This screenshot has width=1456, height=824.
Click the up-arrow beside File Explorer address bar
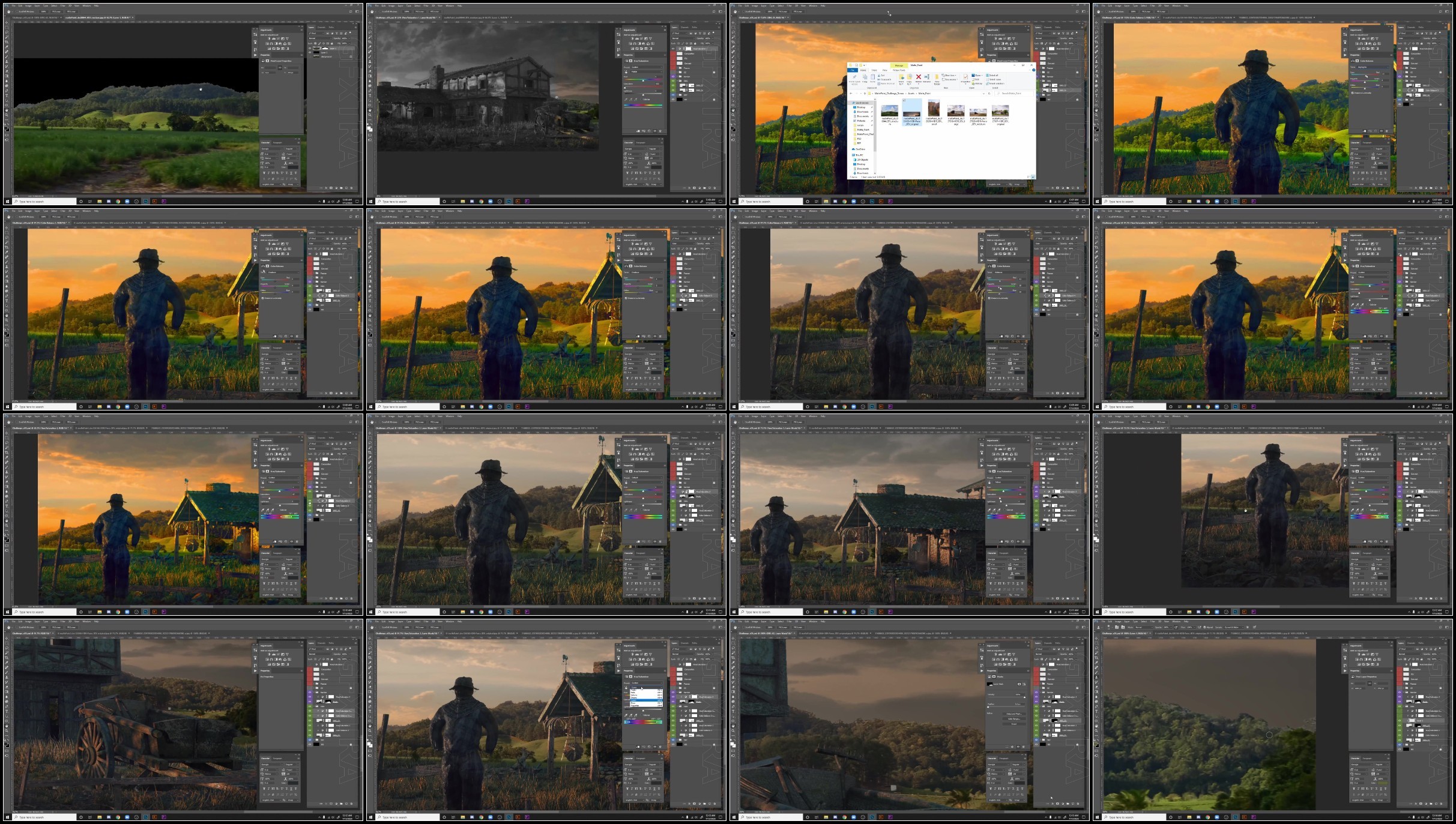[865, 94]
